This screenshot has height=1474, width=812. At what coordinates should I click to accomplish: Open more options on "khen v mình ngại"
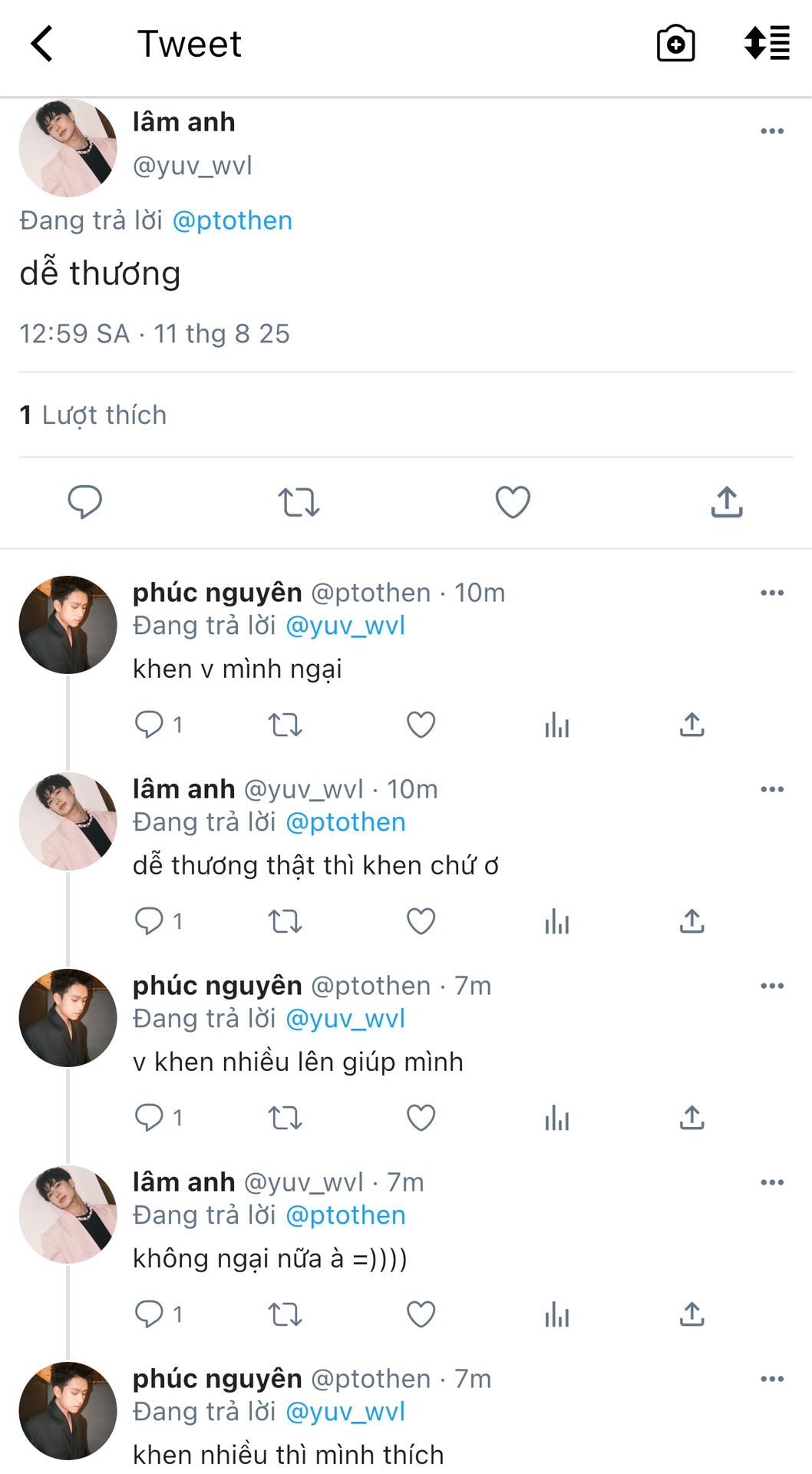[x=771, y=593]
